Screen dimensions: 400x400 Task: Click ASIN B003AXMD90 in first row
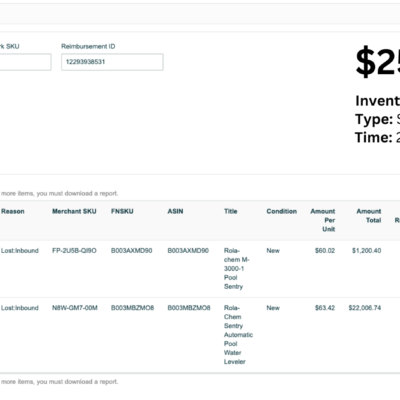[x=188, y=251]
